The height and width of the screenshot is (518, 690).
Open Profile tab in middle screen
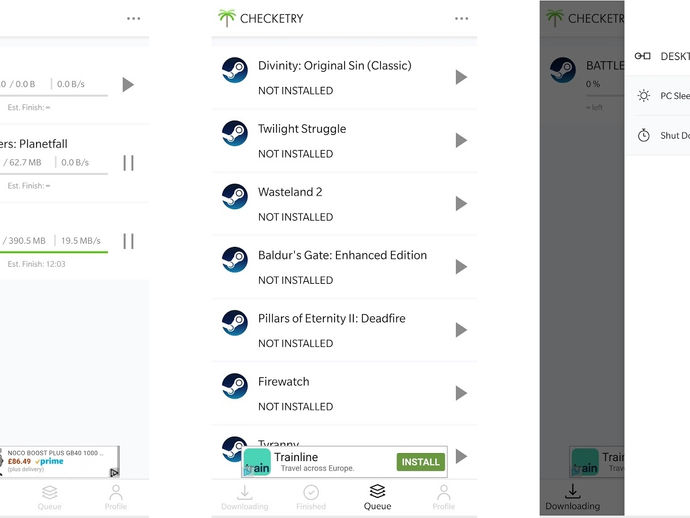pyautogui.click(x=444, y=498)
